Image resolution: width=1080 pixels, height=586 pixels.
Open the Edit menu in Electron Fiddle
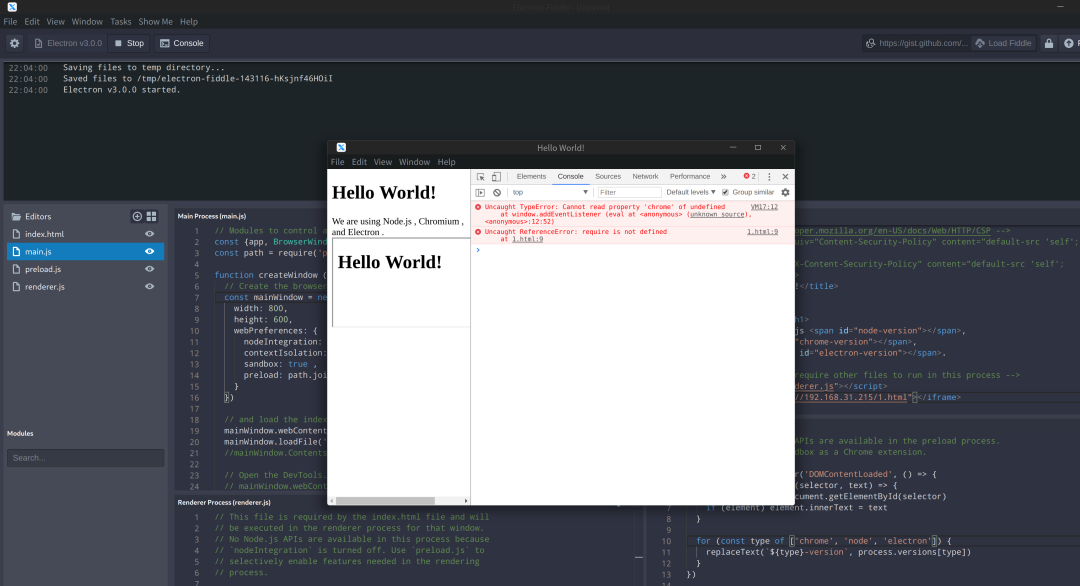point(32,21)
